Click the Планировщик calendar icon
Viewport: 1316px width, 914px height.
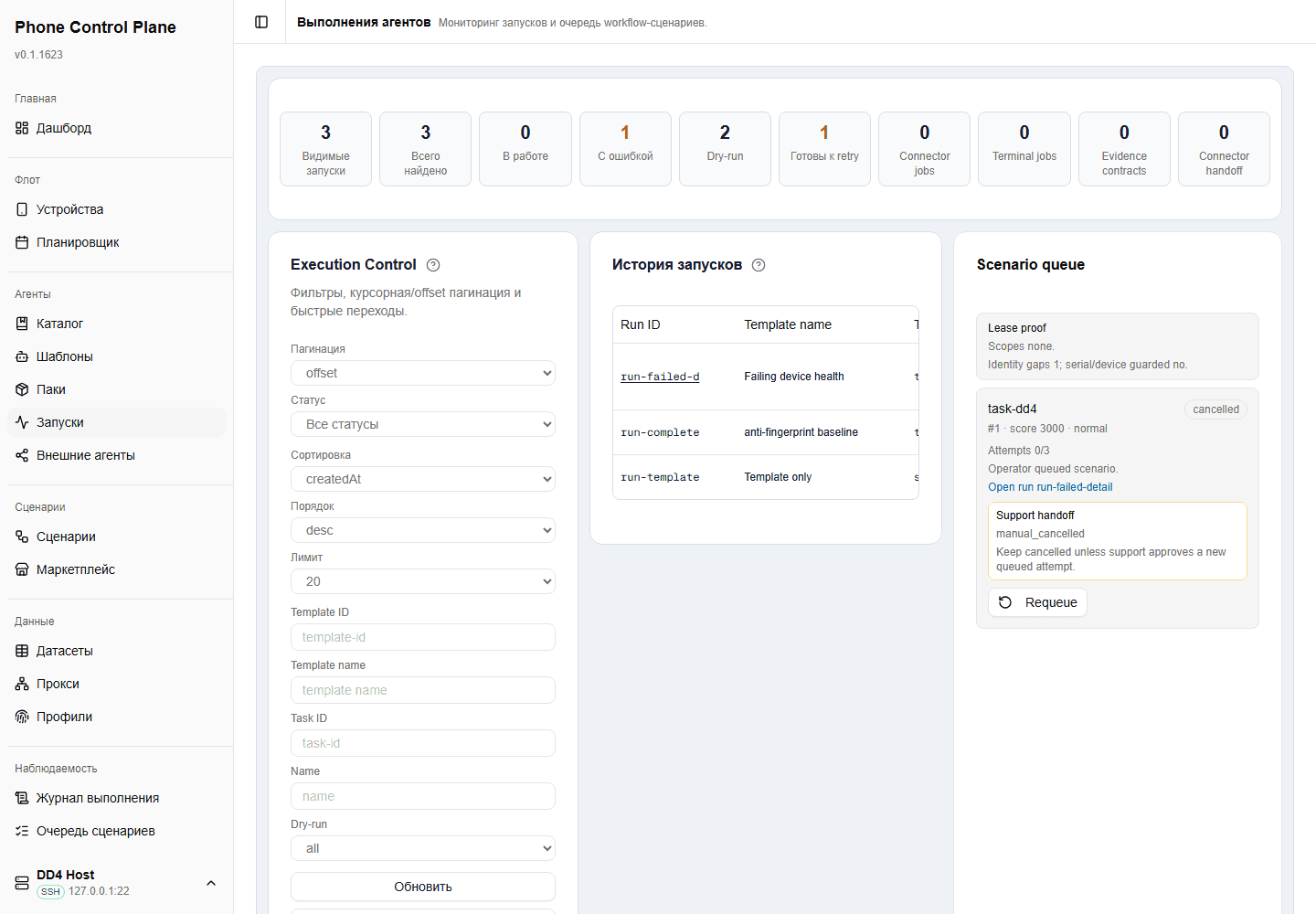(22, 242)
